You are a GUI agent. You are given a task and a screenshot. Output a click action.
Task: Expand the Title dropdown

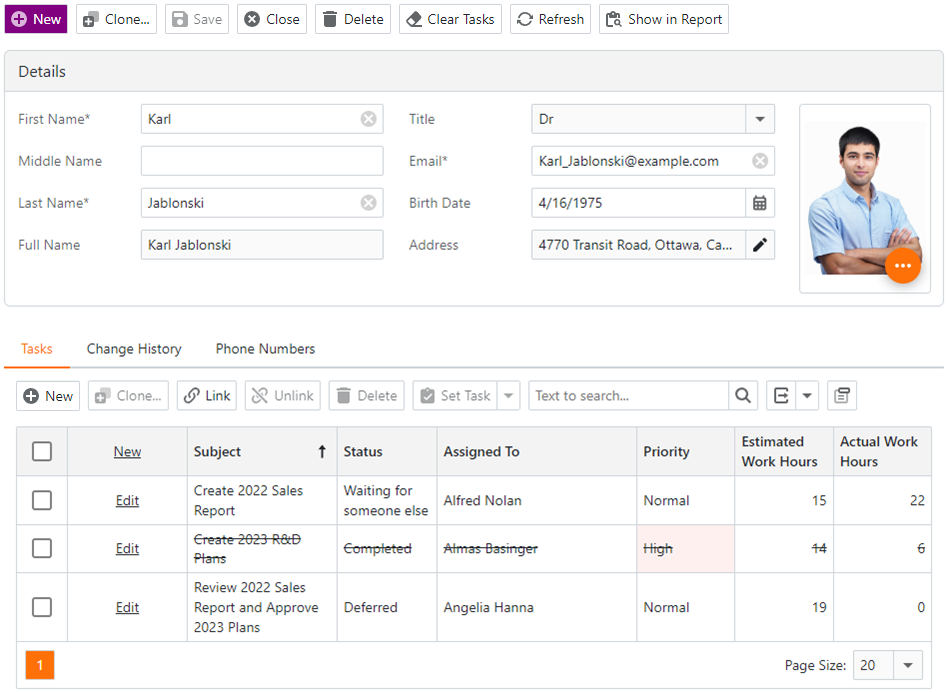pyautogui.click(x=760, y=119)
